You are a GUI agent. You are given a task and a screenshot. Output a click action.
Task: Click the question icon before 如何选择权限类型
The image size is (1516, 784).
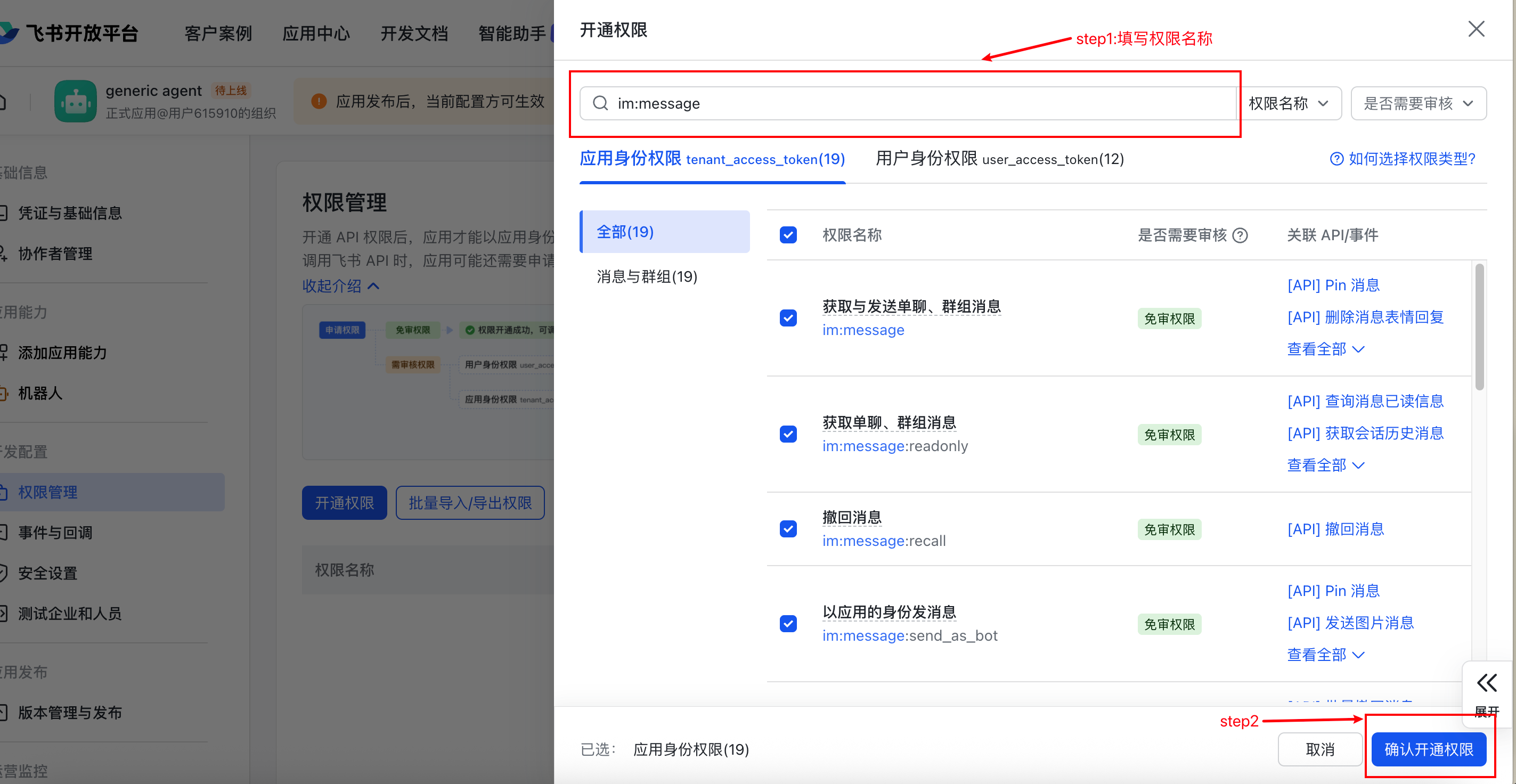click(1336, 159)
